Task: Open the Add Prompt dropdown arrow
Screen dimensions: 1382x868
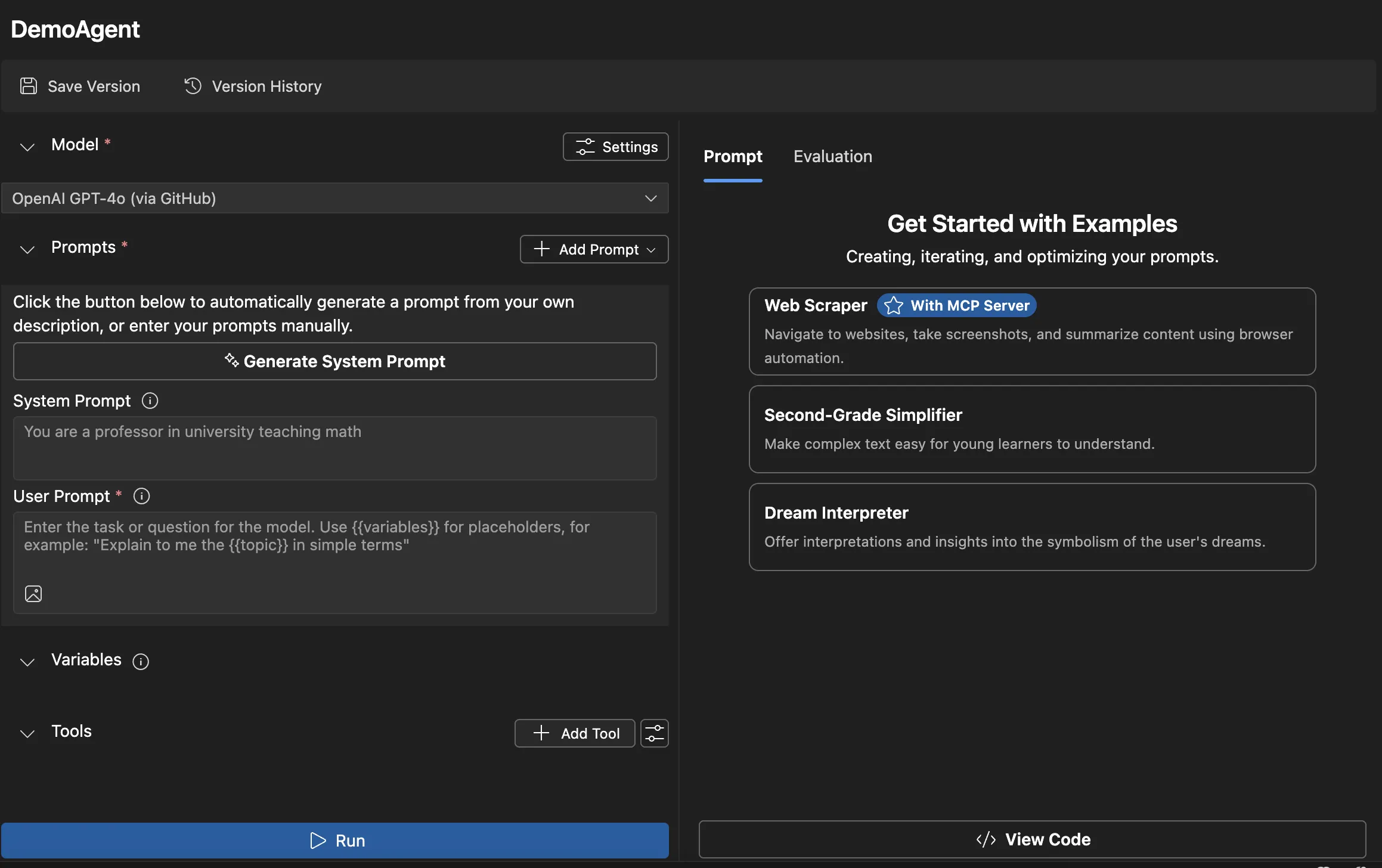Action: click(651, 250)
